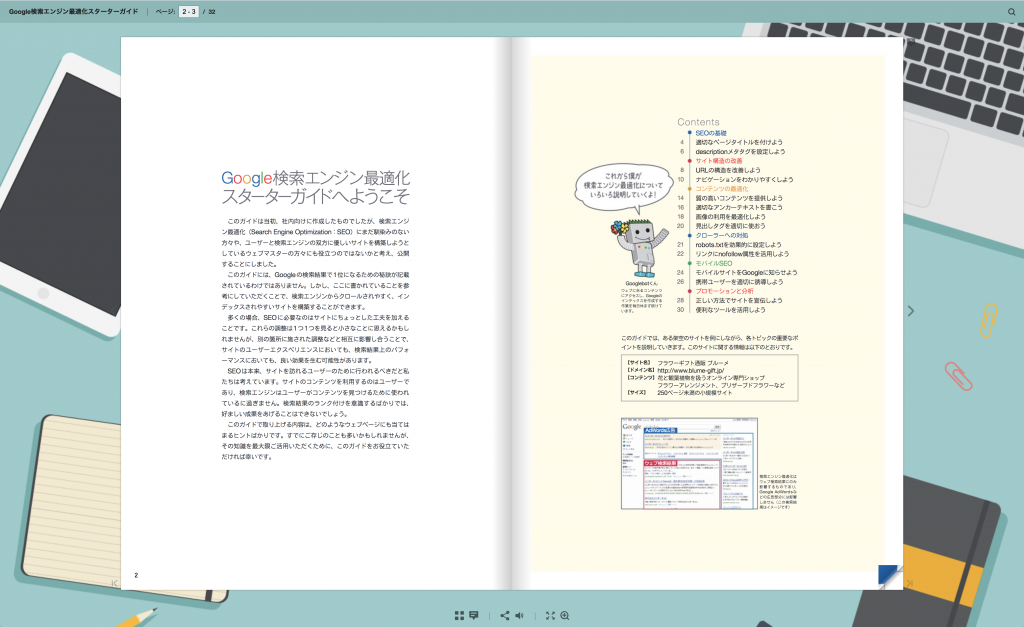1024x627 pixels.
Task: Click entry 'robots.txtを効果的に設定しよう'
Action: pos(738,245)
